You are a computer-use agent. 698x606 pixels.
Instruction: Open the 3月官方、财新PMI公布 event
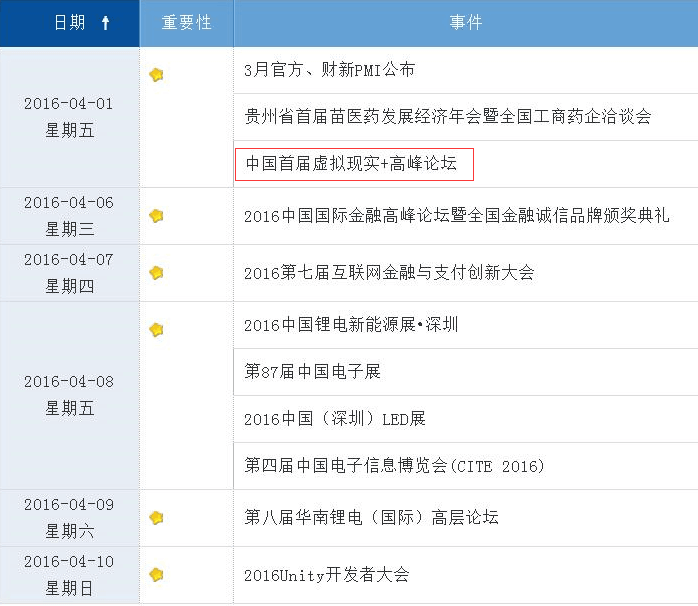329,70
